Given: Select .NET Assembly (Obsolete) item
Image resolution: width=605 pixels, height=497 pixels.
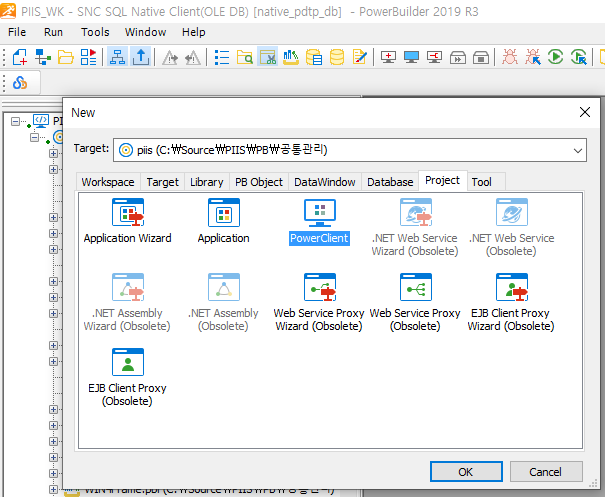Looking at the screenshot, I should click(x=224, y=303).
